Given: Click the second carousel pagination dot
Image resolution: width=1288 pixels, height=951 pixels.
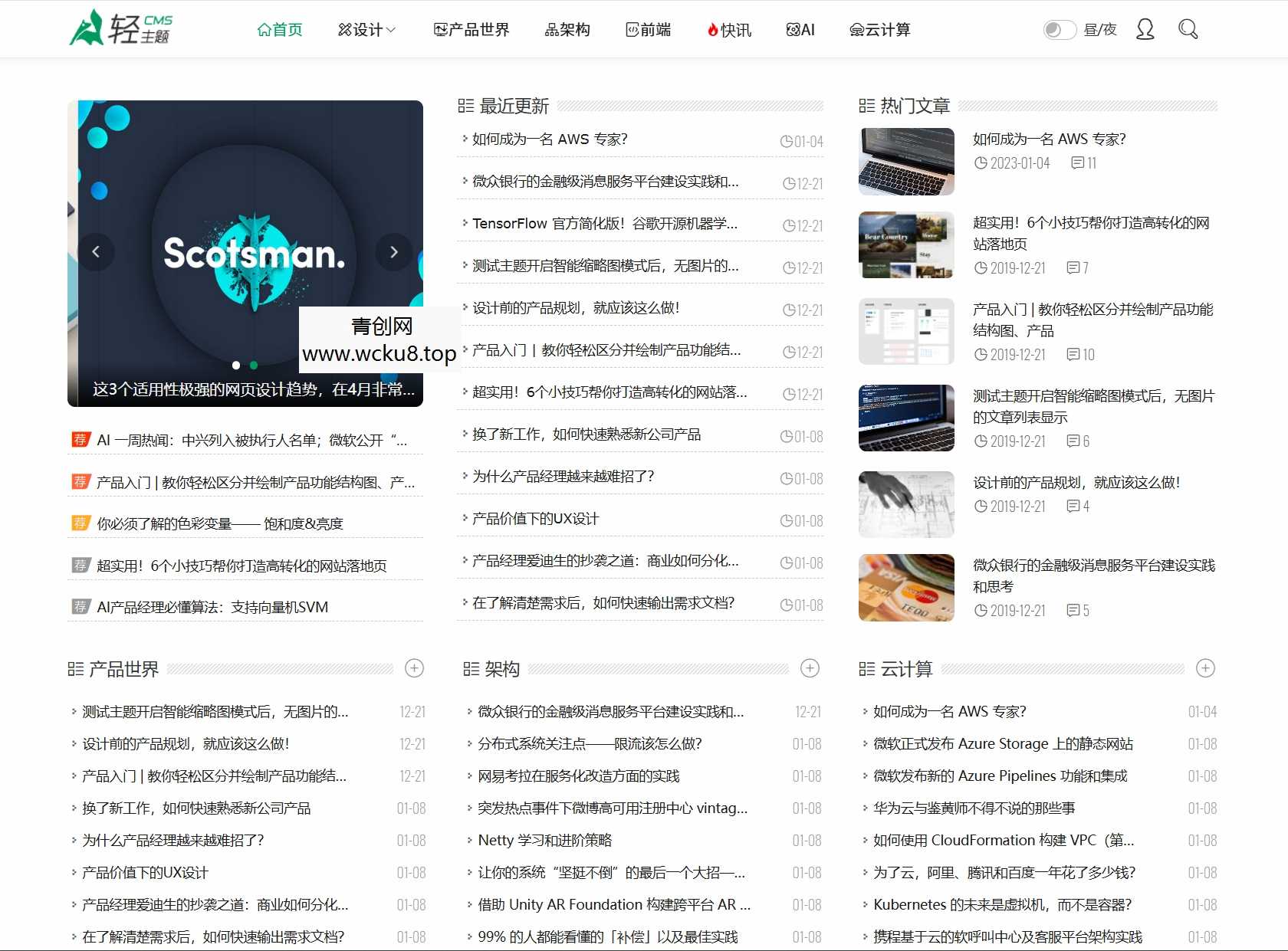Looking at the screenshot, I should point(253,366).
